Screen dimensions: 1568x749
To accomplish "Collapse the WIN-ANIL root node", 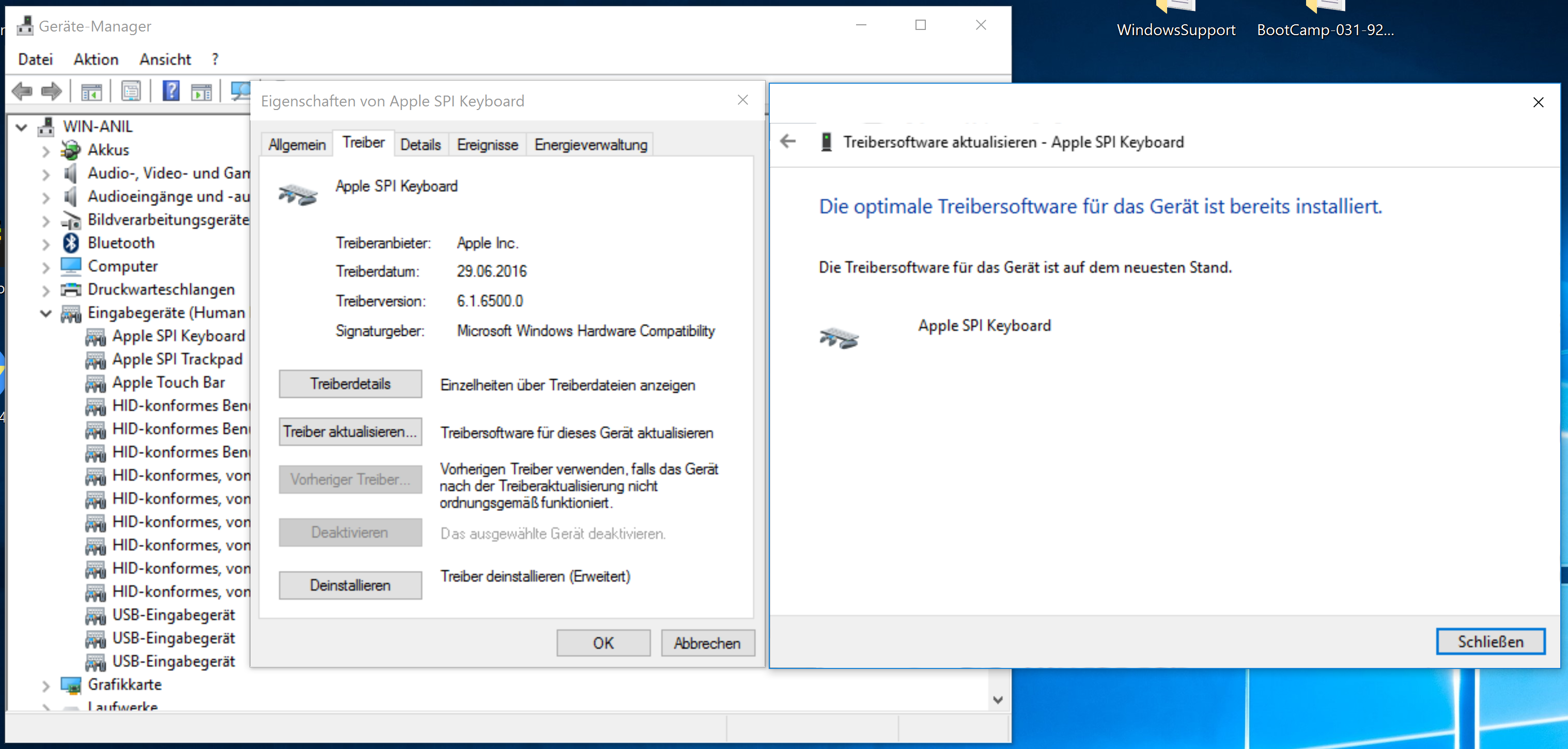I will (22, 127).
